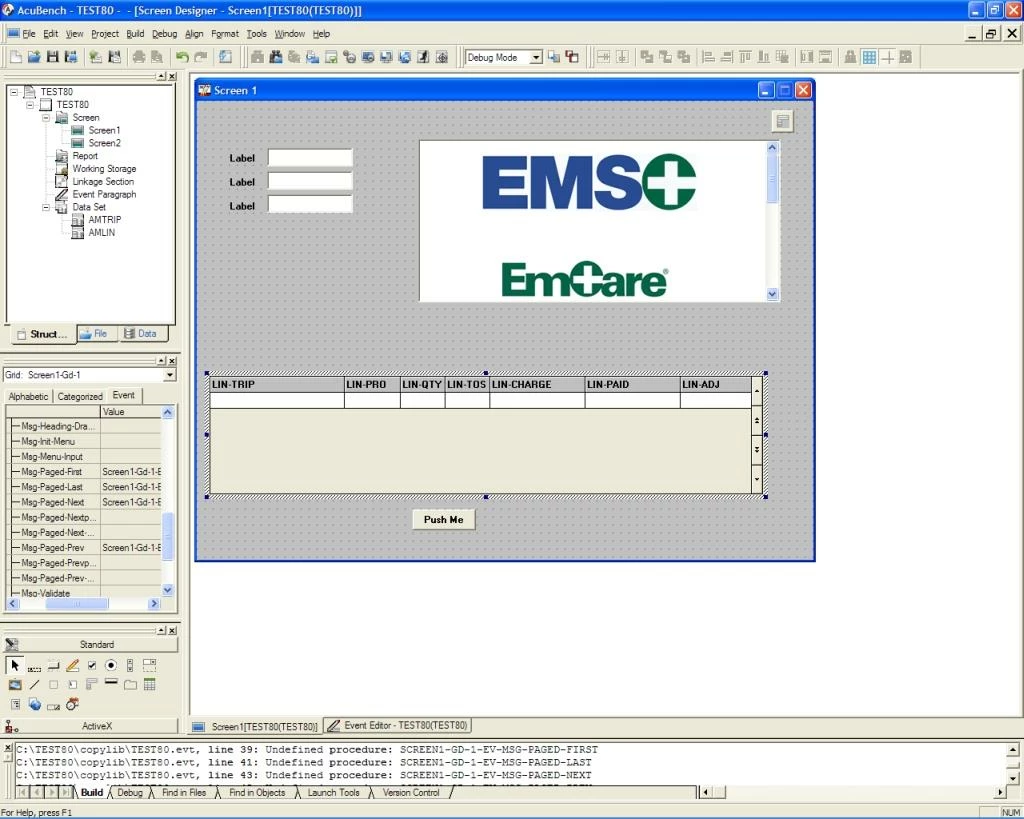Switch to the Categorized properties tab

80,396
